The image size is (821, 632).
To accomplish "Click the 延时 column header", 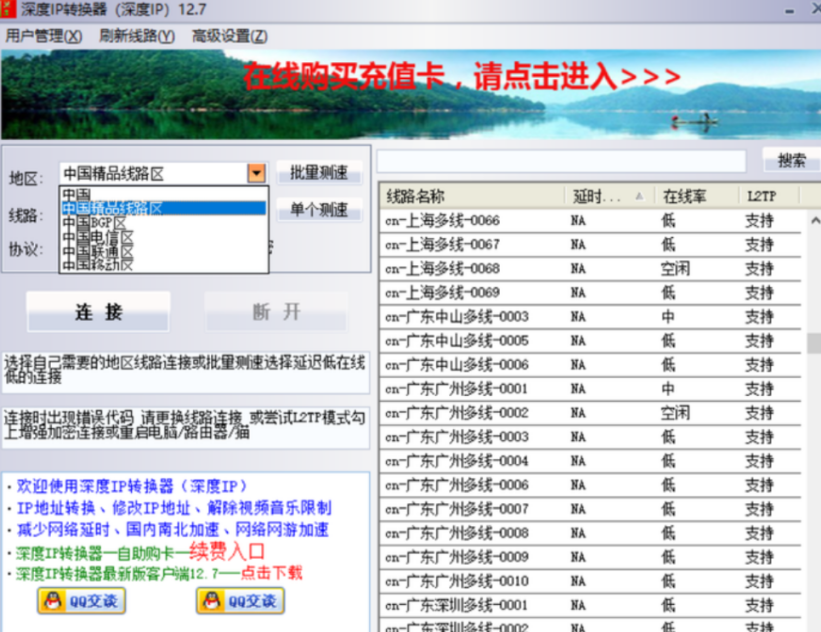I will click(601, 196).
